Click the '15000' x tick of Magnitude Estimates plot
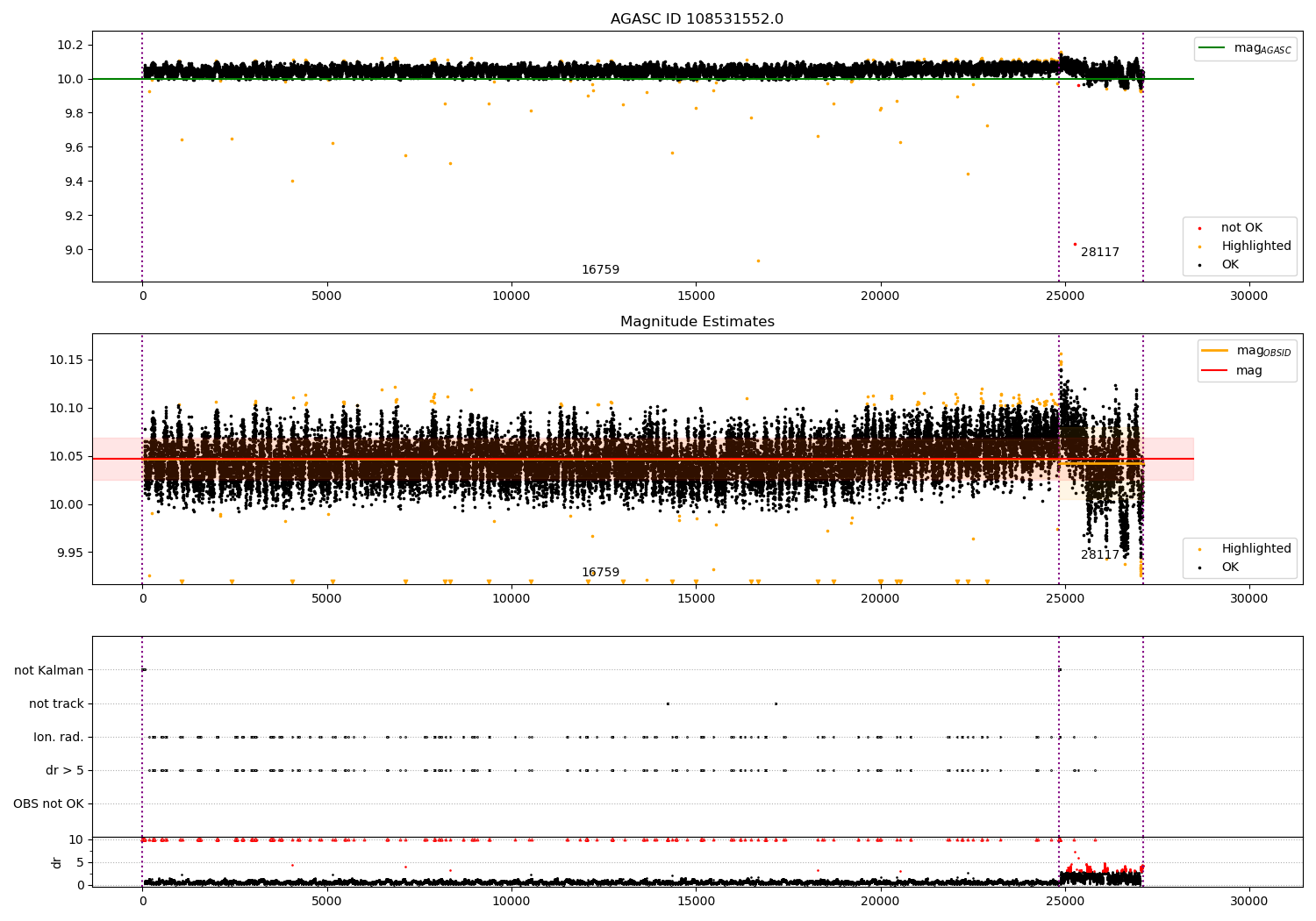Viewport: 1316px width, 921px height. [x=696, y=598]
